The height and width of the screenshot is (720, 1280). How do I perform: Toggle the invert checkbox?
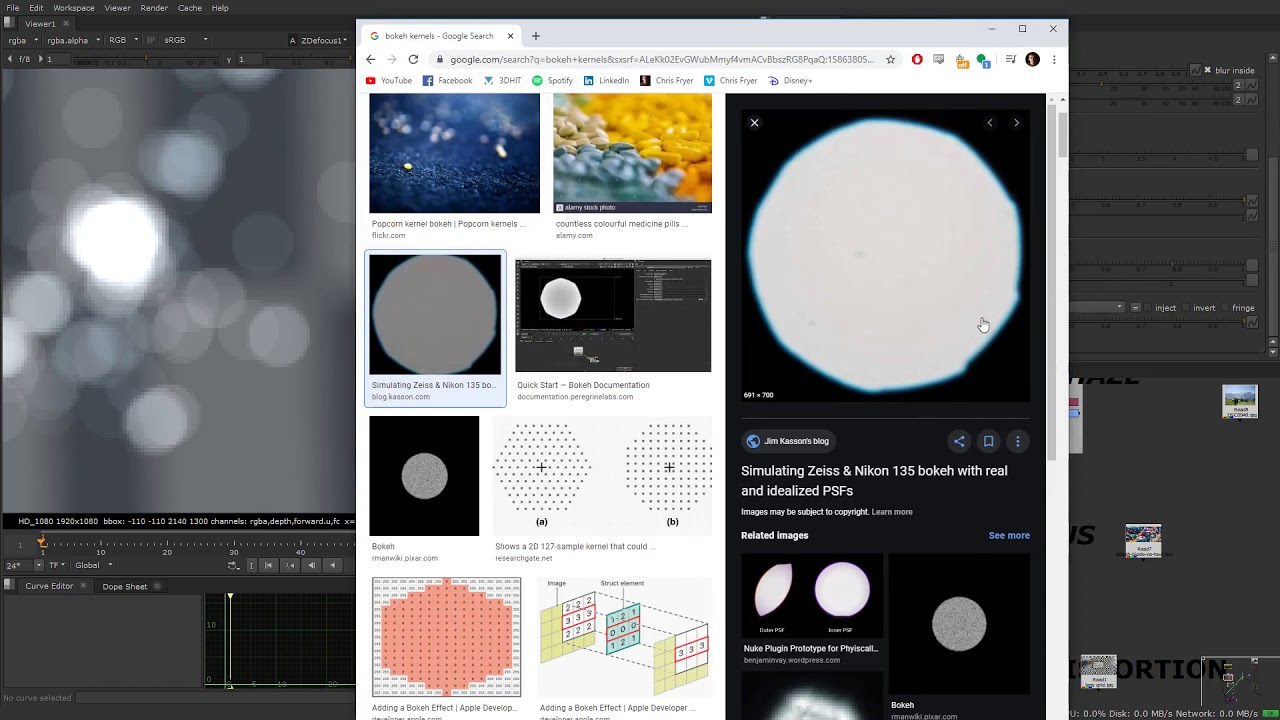tap(1186, 308)
